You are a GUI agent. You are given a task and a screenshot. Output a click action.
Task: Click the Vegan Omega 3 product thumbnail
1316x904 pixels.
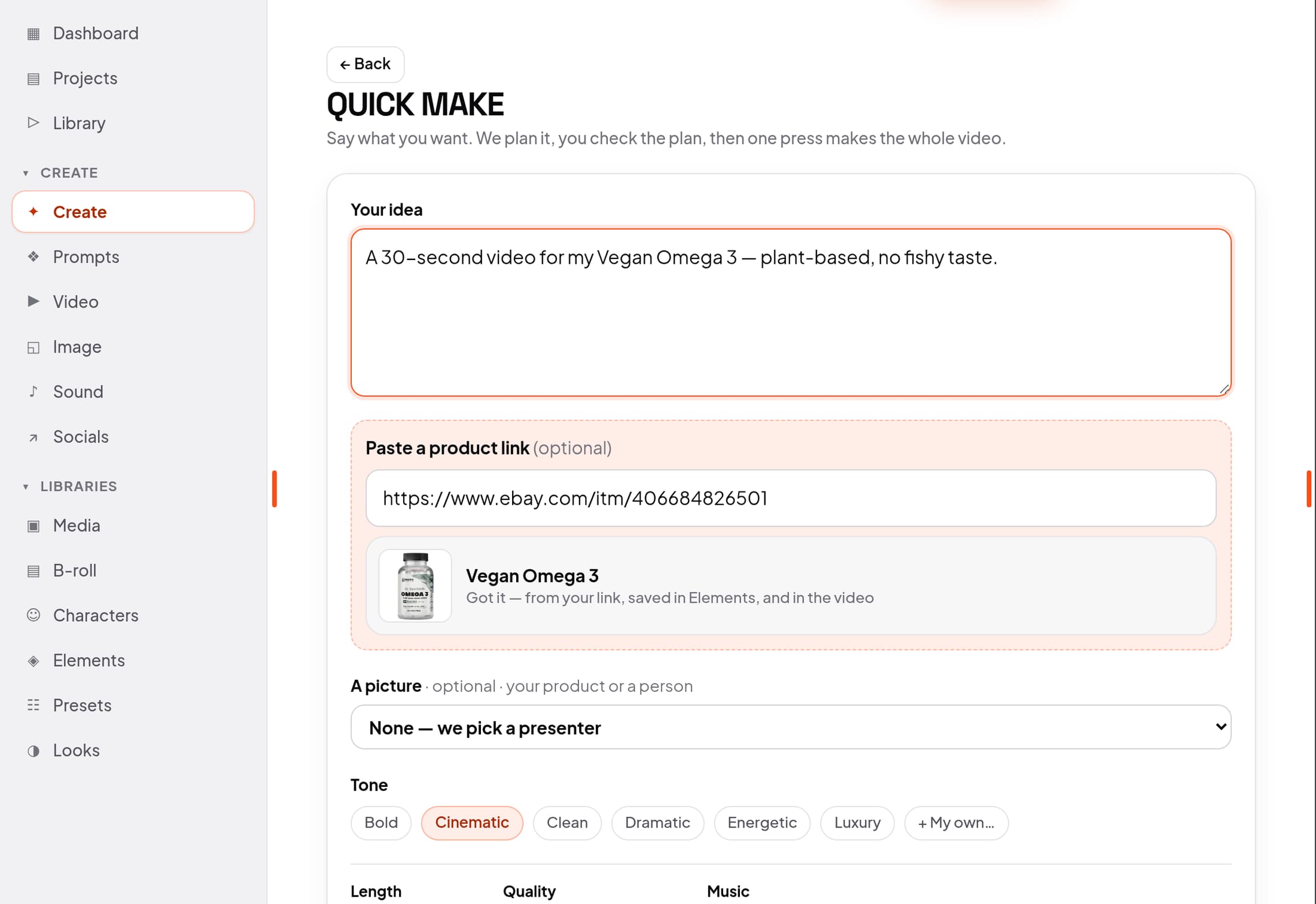click(x=415, y=586)
